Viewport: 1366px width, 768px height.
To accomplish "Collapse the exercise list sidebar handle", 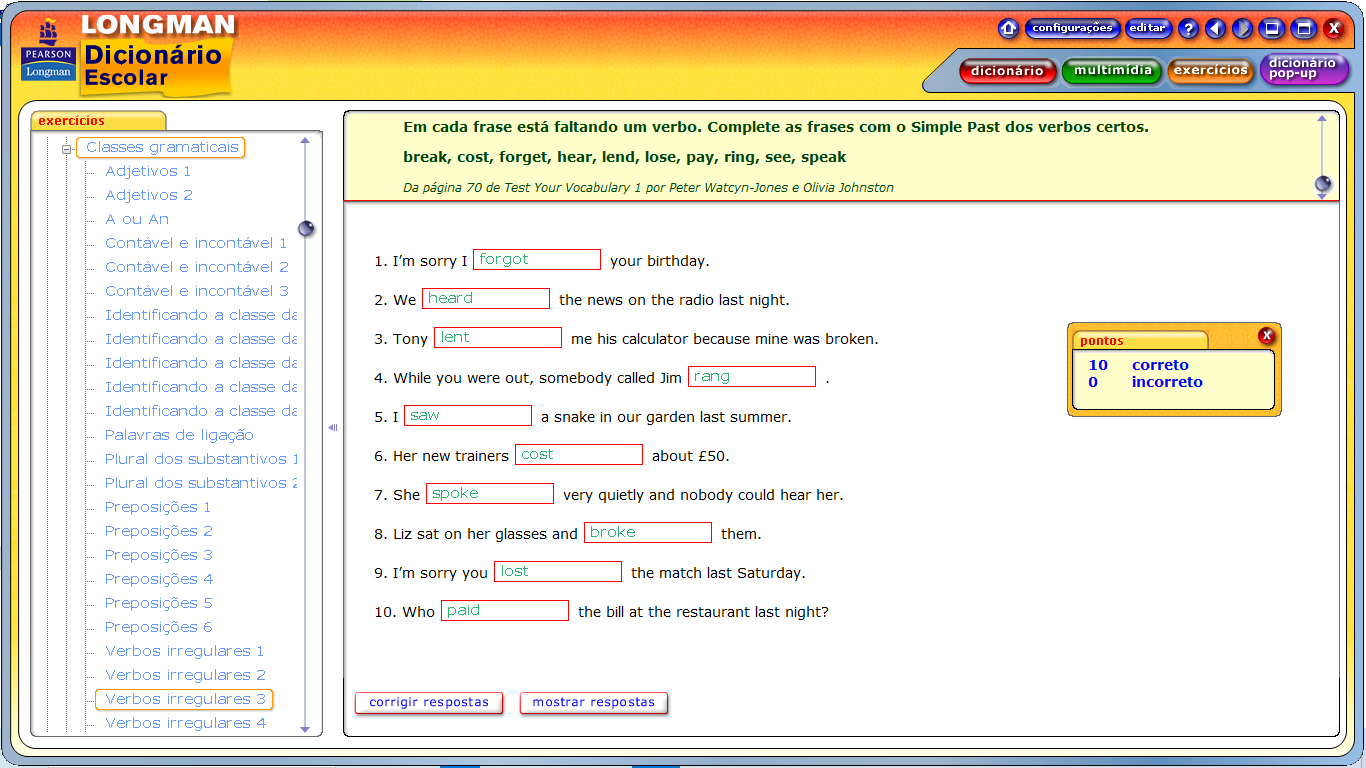I will click(x=333, y=428).
